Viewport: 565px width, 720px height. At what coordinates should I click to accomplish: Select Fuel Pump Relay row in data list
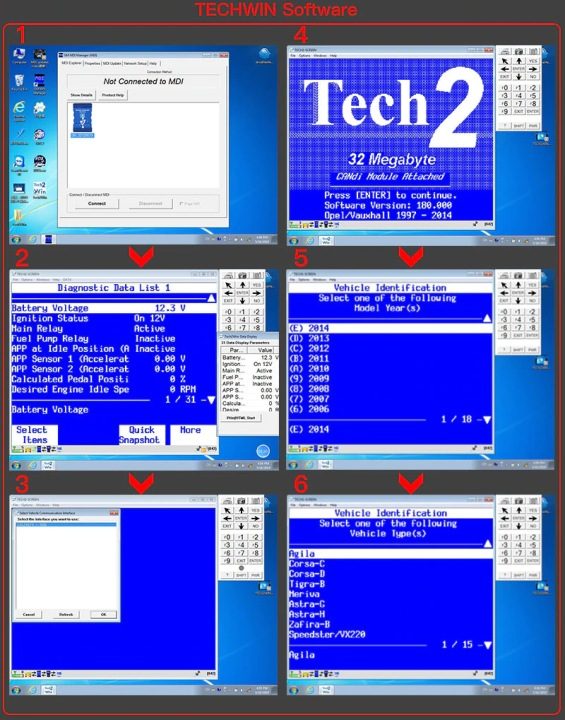(113, 338)
